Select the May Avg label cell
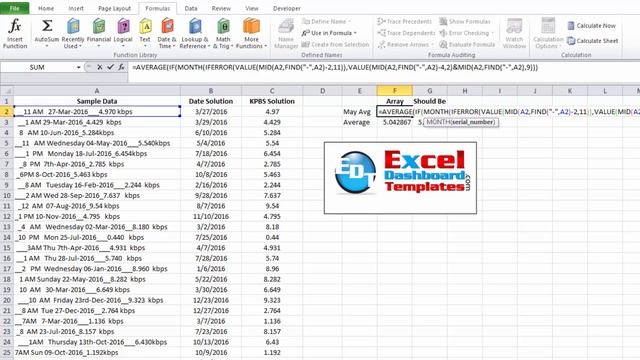Image resolution: width=640 pixels, height=360 pixels. coord(360,111)
